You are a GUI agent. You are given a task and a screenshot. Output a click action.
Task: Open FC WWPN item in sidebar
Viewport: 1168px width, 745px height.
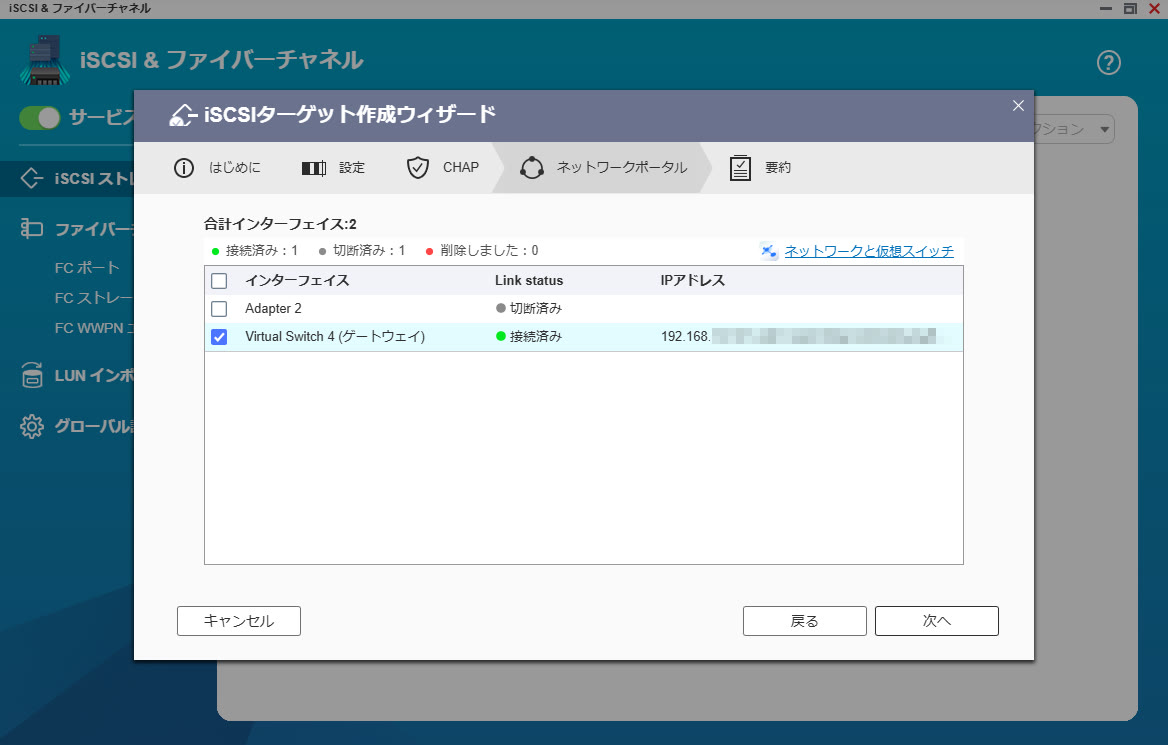(94, 328)
